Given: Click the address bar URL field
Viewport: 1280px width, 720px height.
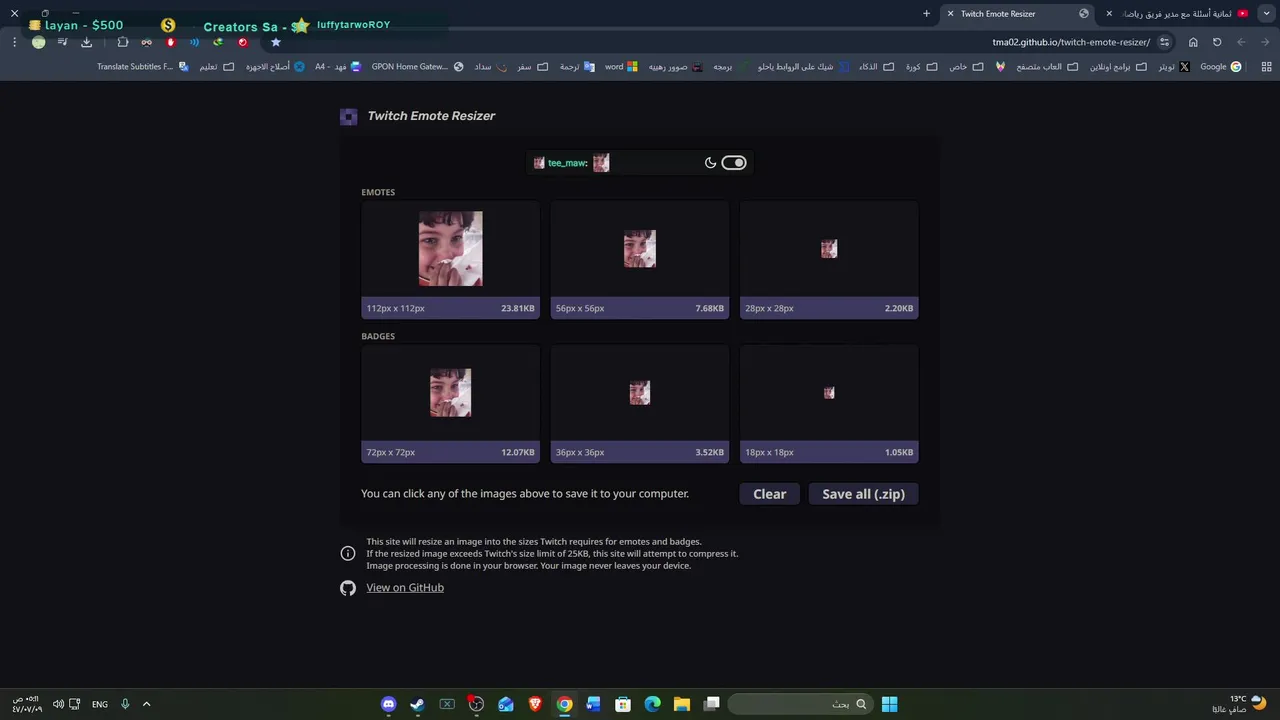Looking at the screenshot, I should (720, 42).
